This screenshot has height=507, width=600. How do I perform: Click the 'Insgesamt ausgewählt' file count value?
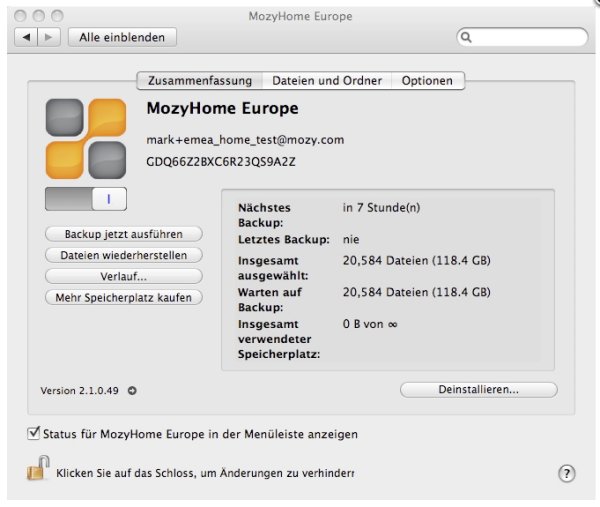pos(416,261)
